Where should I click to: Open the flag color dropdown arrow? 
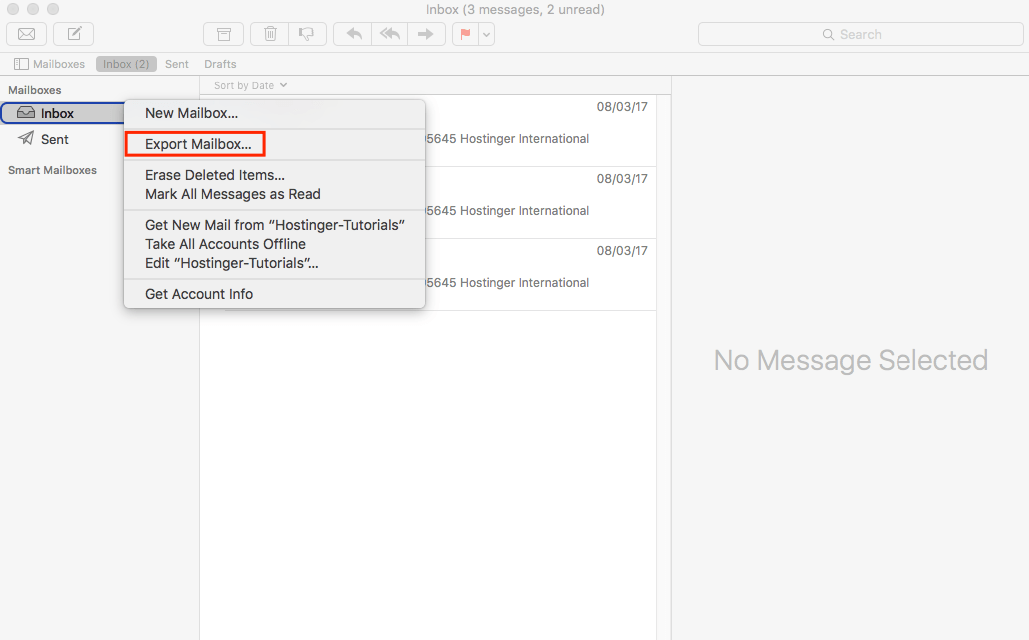click(486, 34)
